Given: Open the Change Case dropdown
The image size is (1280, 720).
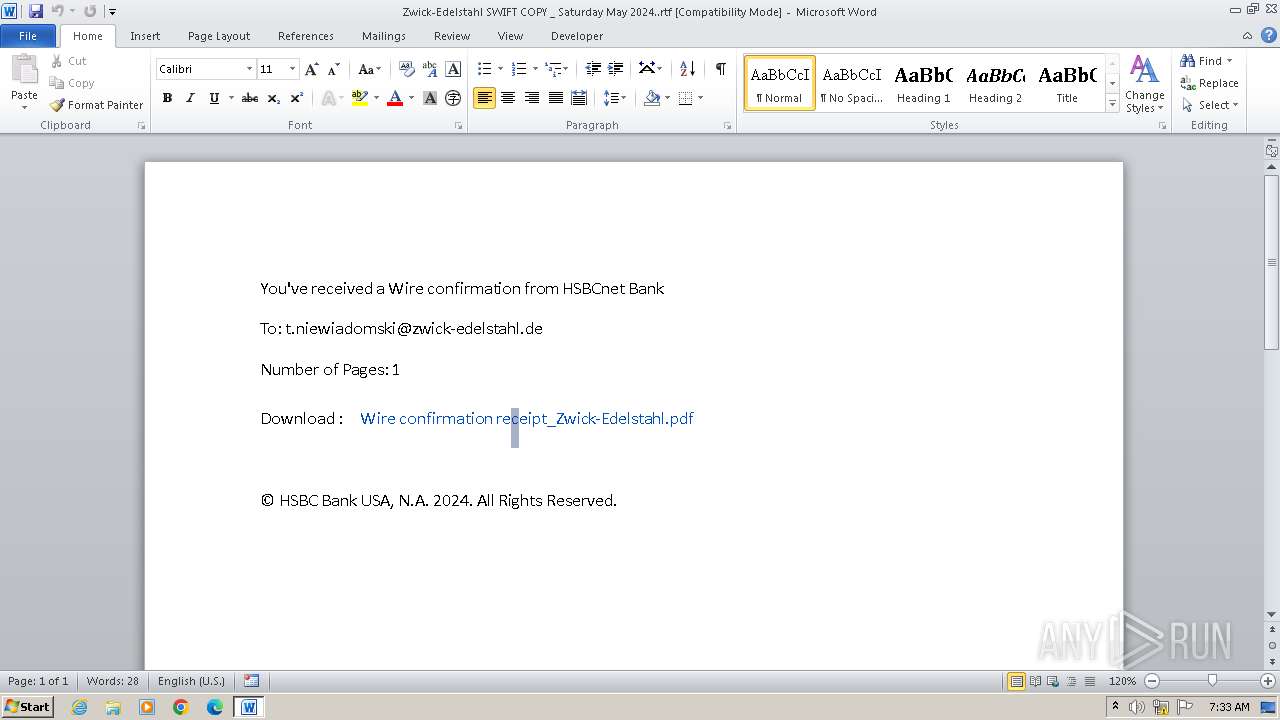Looking at the screenshot, I should pyautogui.click(x=369, y=69).
